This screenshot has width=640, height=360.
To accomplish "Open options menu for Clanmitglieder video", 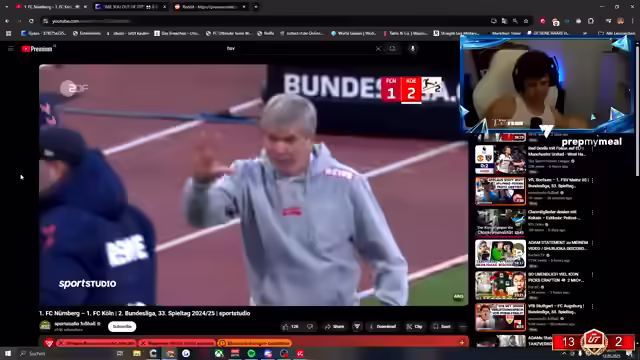I will [592, 212].
